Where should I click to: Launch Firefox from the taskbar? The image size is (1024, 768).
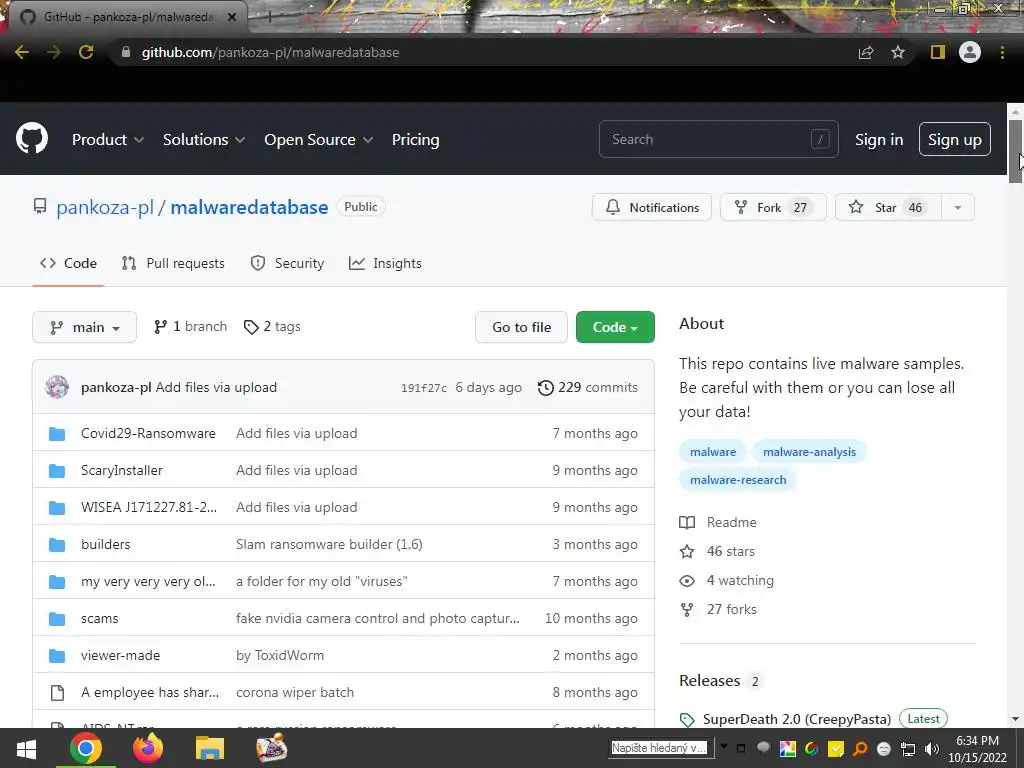(x=148, y=748)
